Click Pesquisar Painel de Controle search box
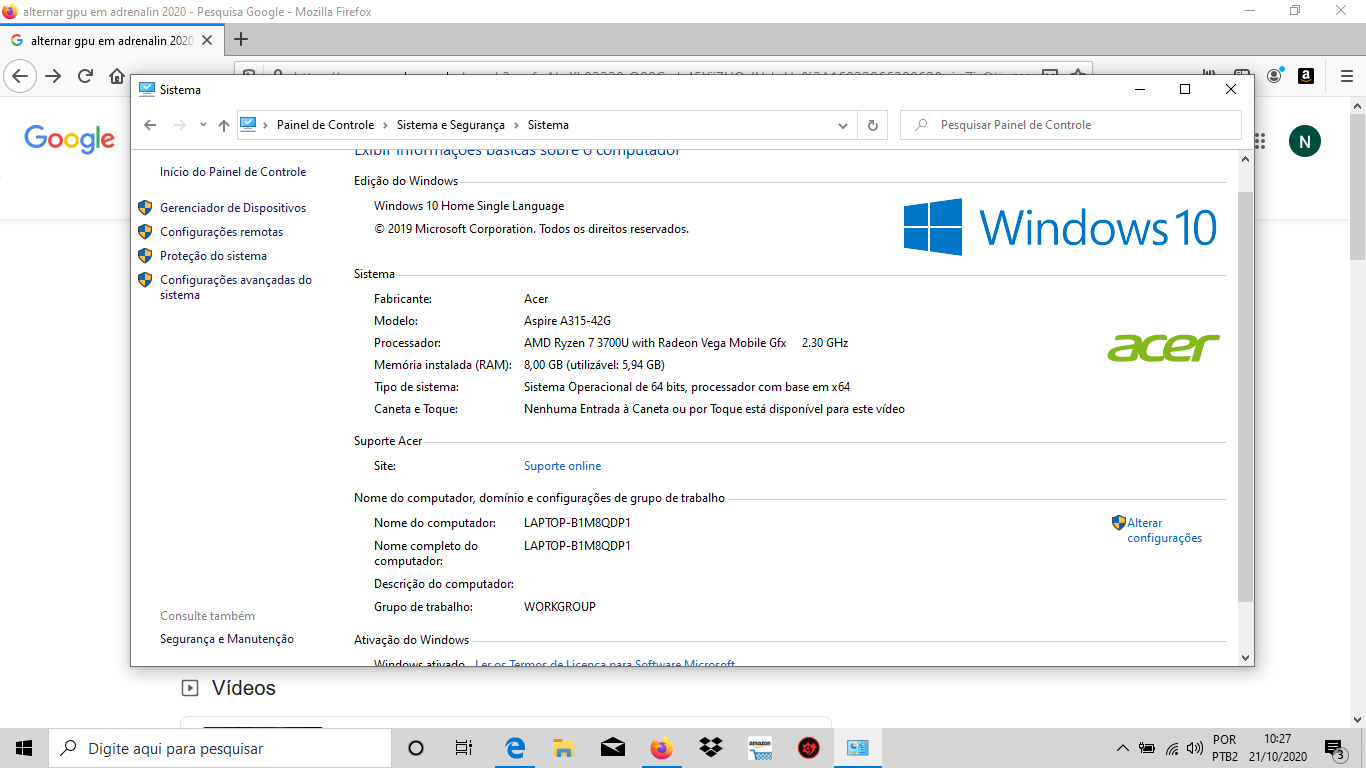1366x768 pixels. [1071, 125]
